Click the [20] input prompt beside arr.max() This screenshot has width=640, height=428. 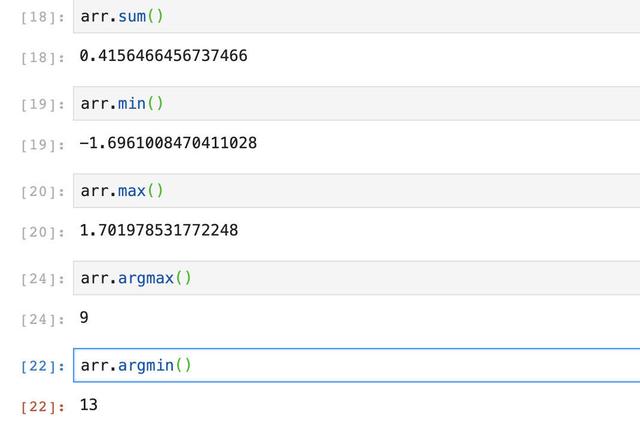[42, 192]
